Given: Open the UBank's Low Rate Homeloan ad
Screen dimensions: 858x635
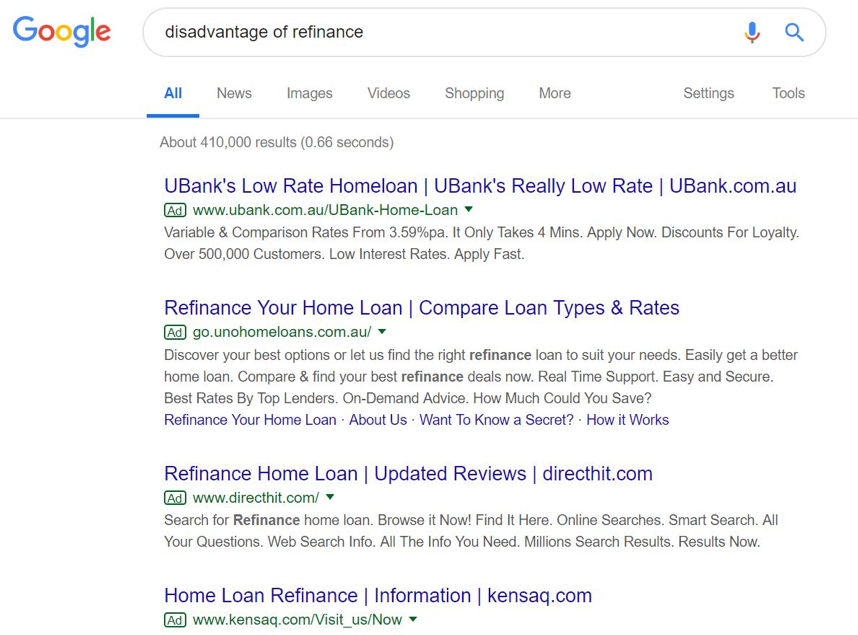Looking at the screenshot, I should 480,186.
